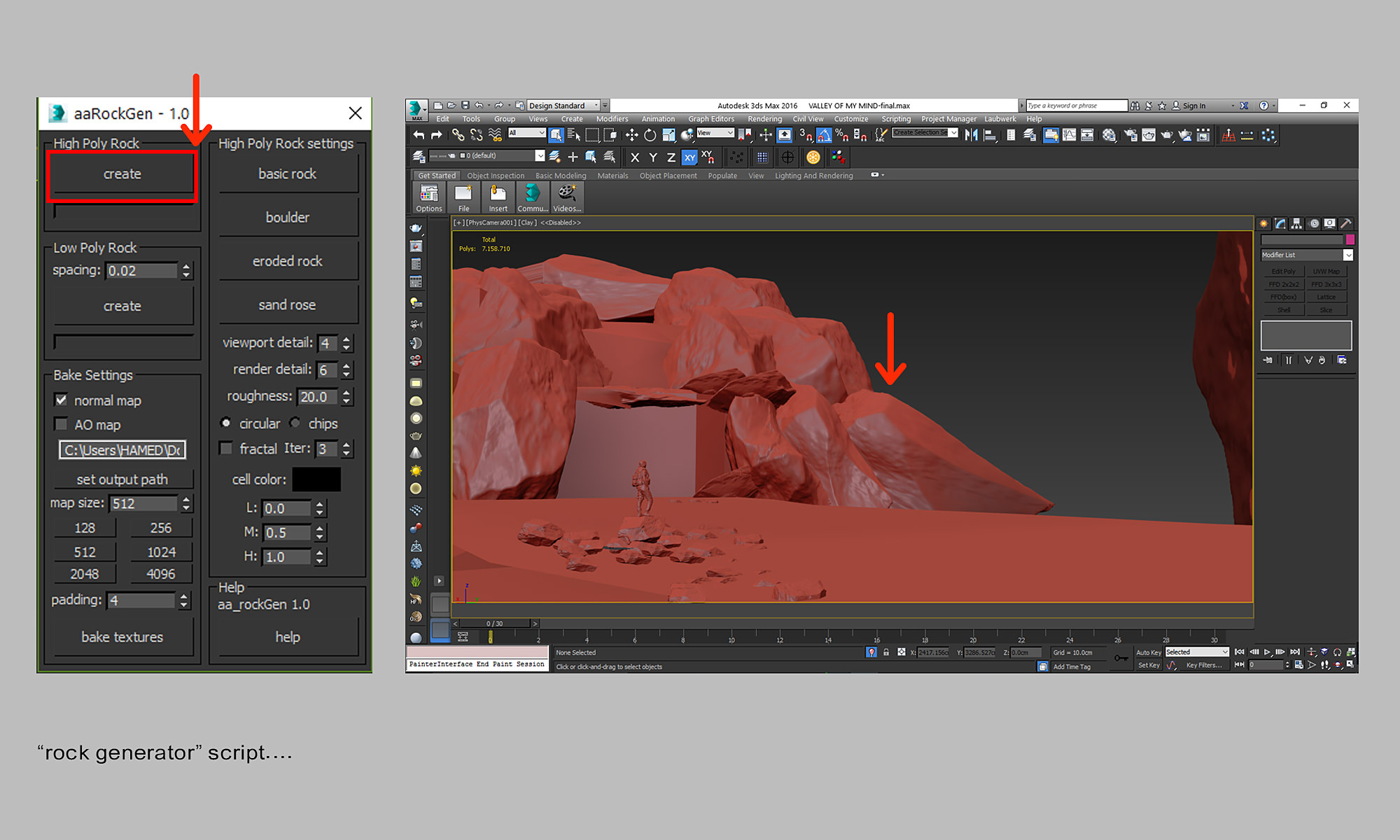
Task: Click the eroded rock button
Action: click(x=288, y=261)
